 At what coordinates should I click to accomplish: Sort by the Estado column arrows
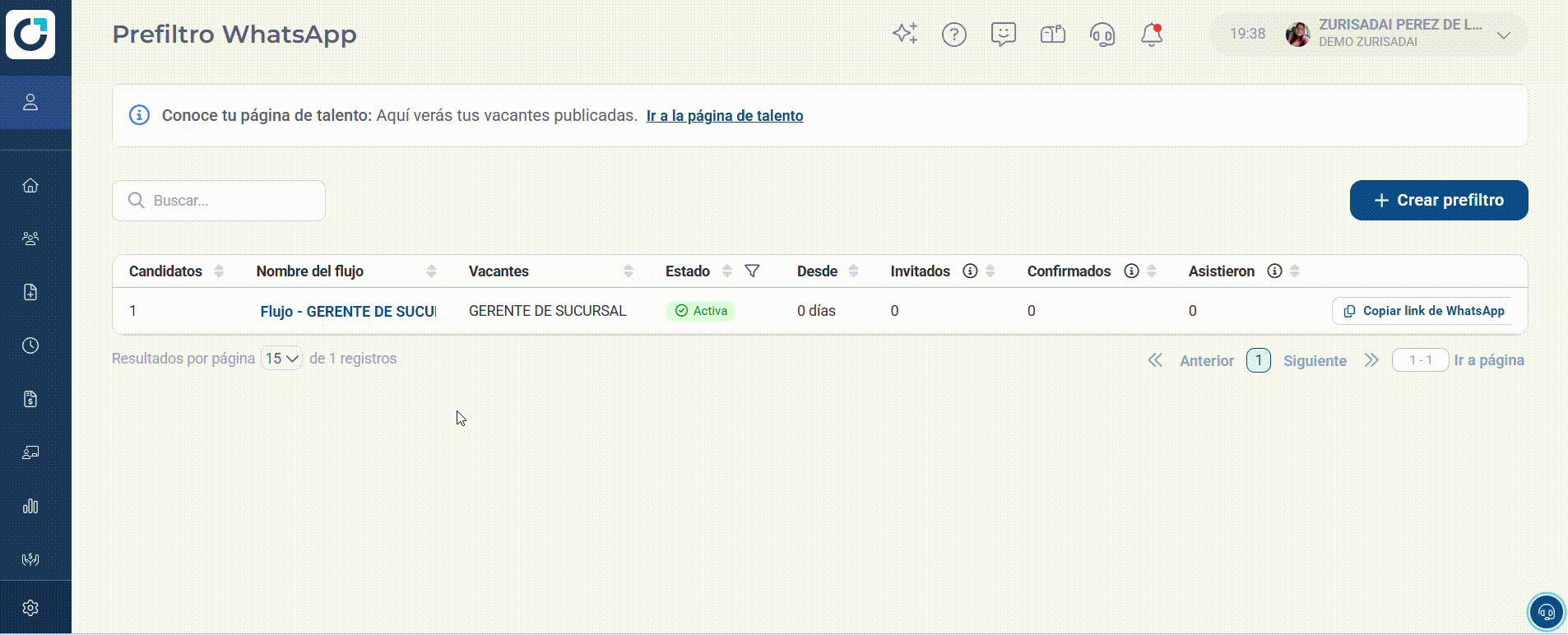coord(727,271)
